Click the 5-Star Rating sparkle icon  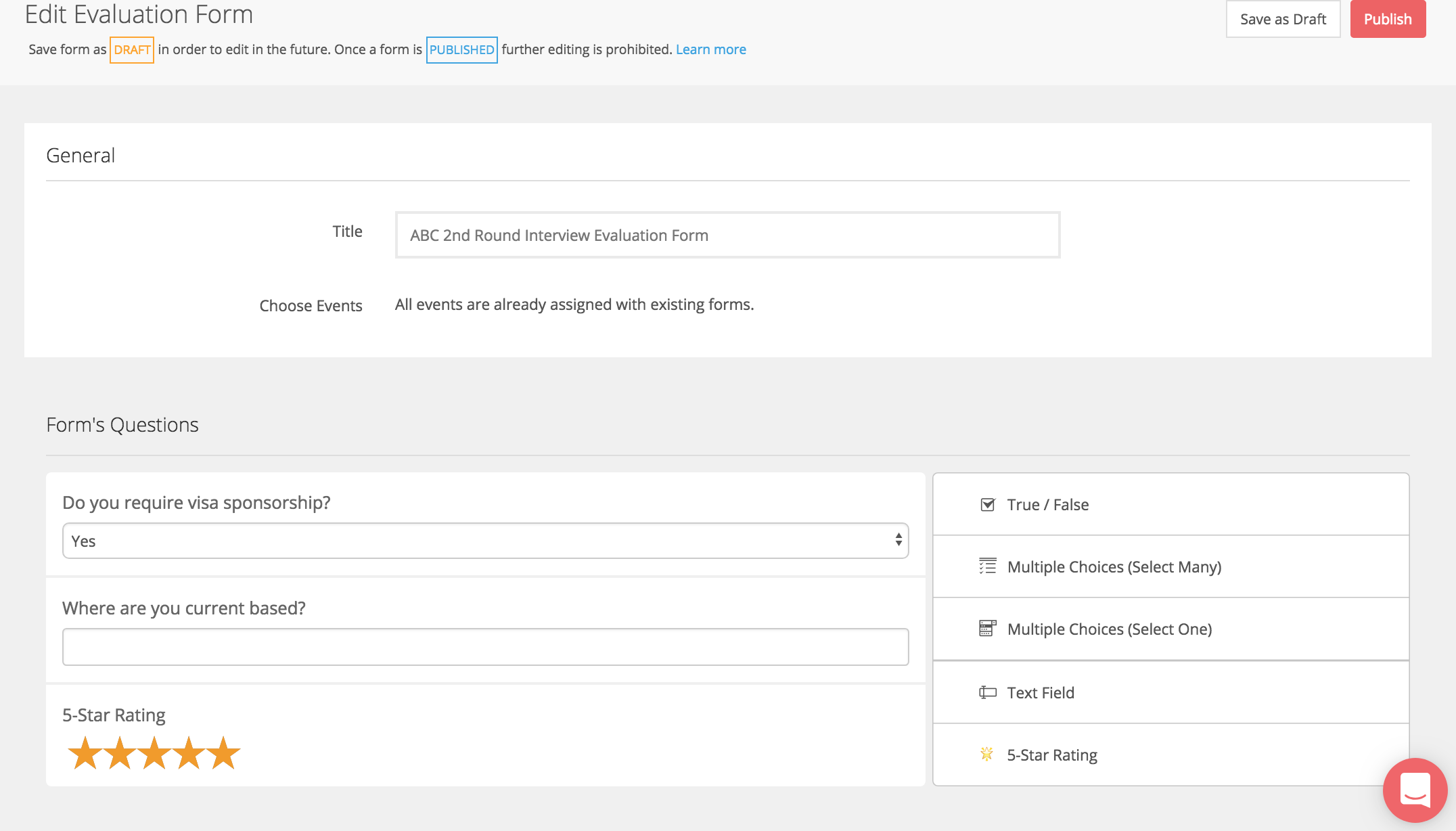pos(986,754)
